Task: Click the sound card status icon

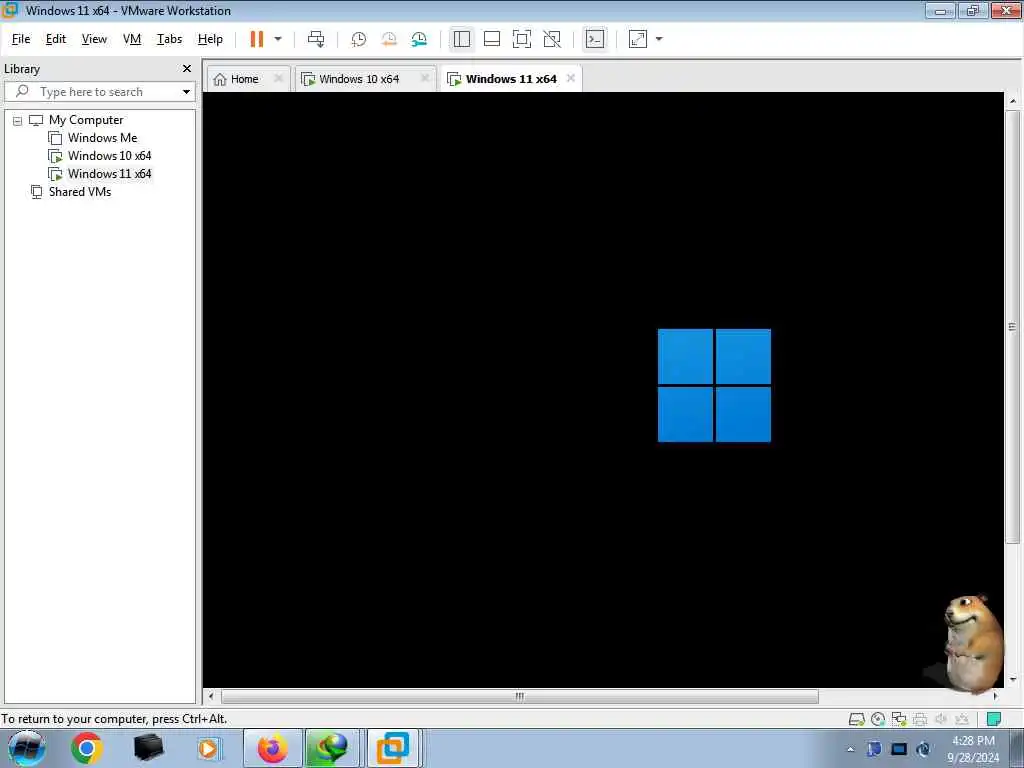Action: (941, 719)
